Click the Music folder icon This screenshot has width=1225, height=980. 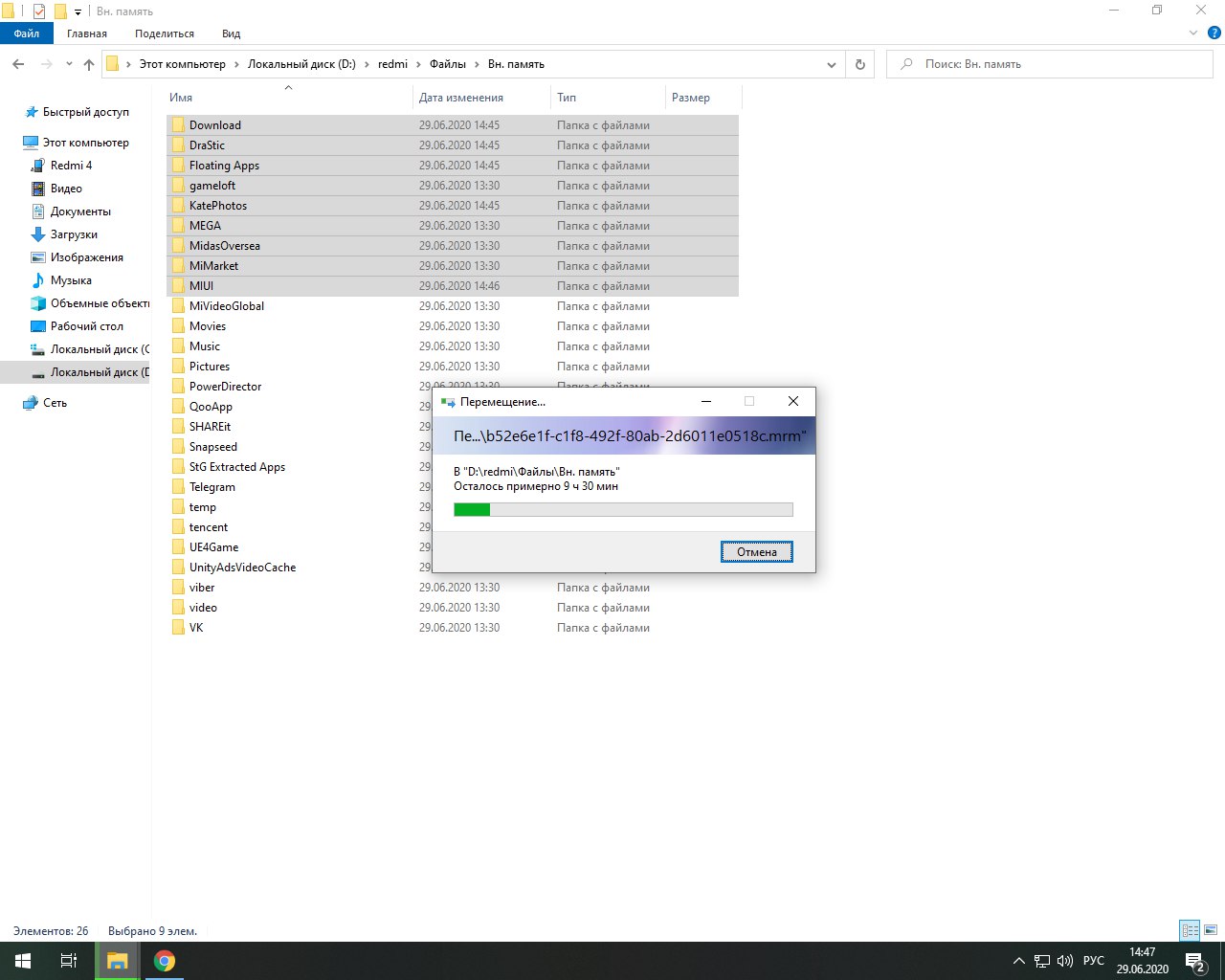(x=178, y=346)
